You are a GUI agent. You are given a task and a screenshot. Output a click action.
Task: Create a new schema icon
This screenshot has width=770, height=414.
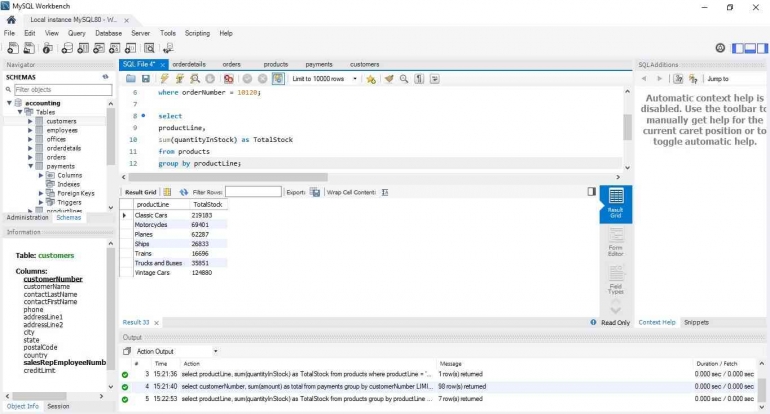(x=67, y=48)
